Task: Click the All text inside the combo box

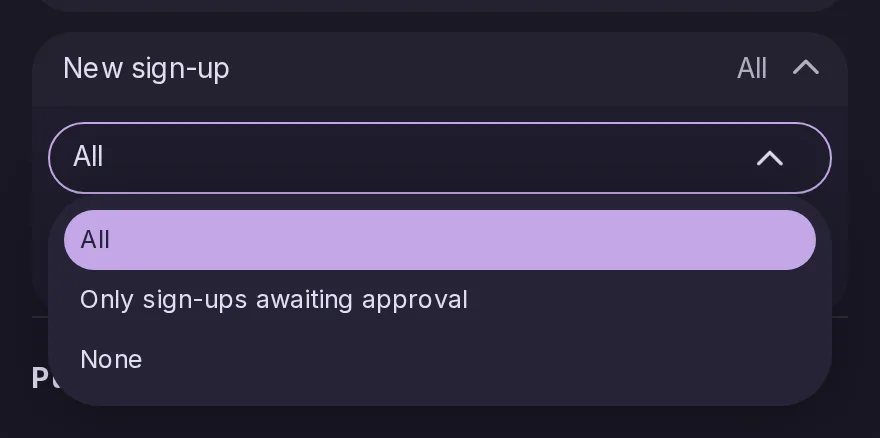Action: [x=88, y=157]
